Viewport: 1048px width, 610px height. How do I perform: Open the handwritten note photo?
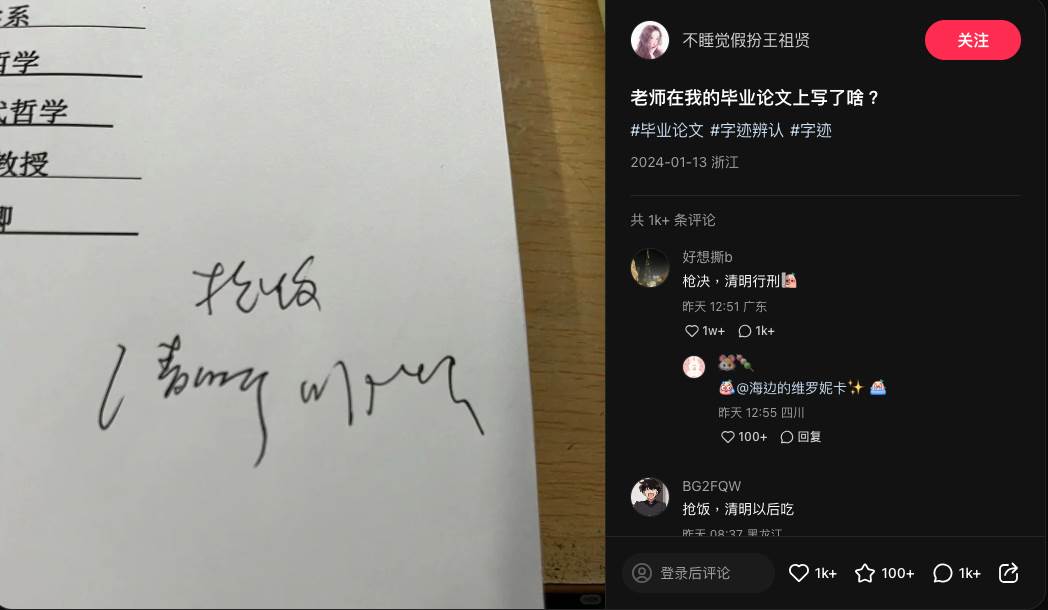tap(302, 305)
